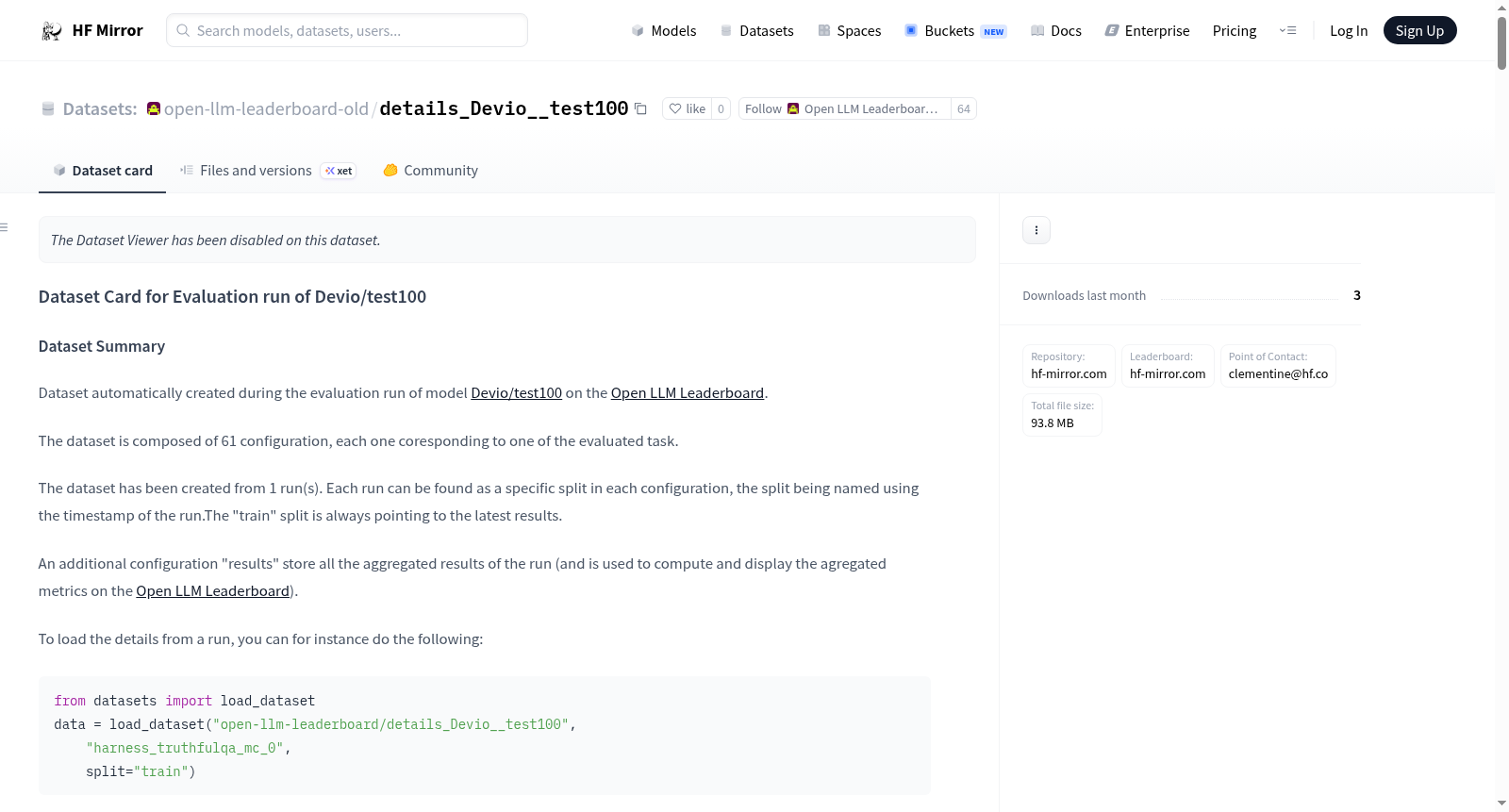Open the Enterprise page
Image resolution: width=1509 pixels, height=812 pixels.
[1147, 30]
